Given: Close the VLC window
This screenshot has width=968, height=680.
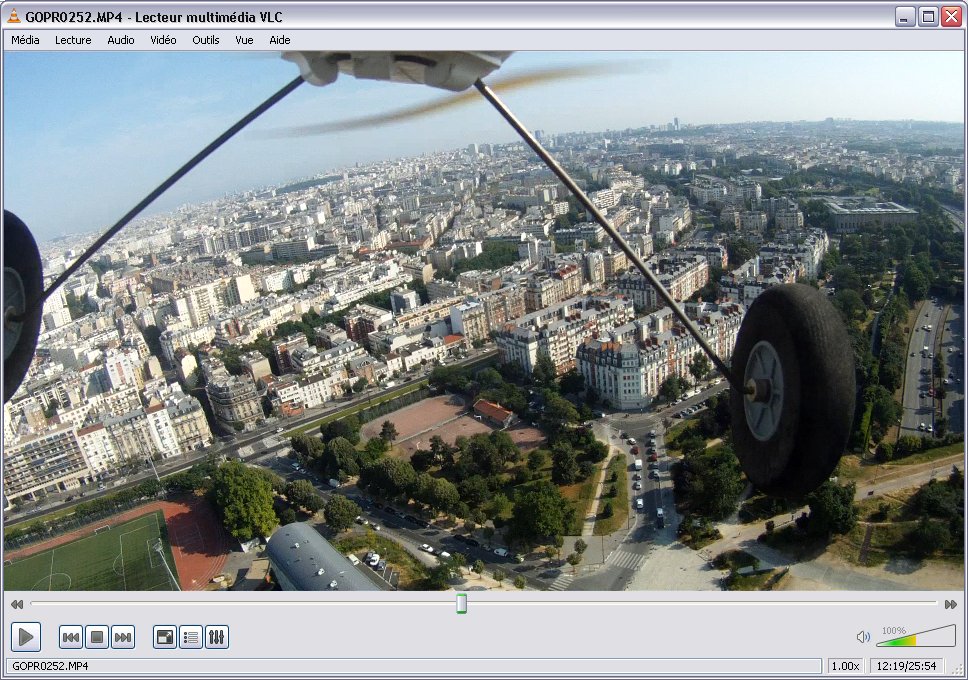Looking at the screenshot, I should tap(951, 17).
